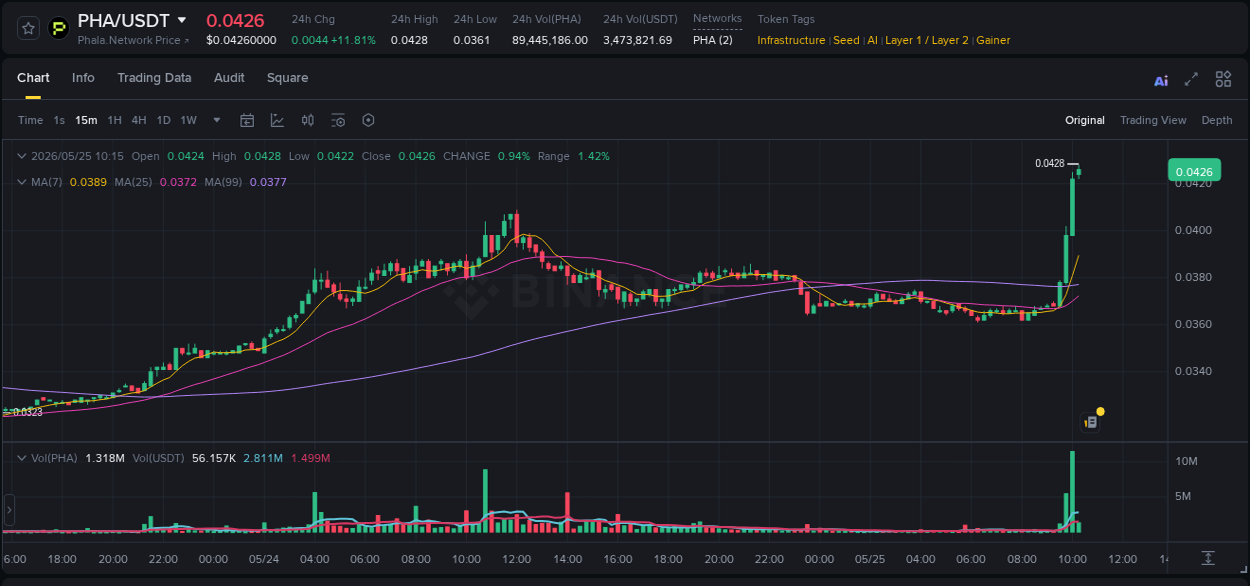
Task: Click the 0.0323 low price marker
Action: [x=28, y=412]
